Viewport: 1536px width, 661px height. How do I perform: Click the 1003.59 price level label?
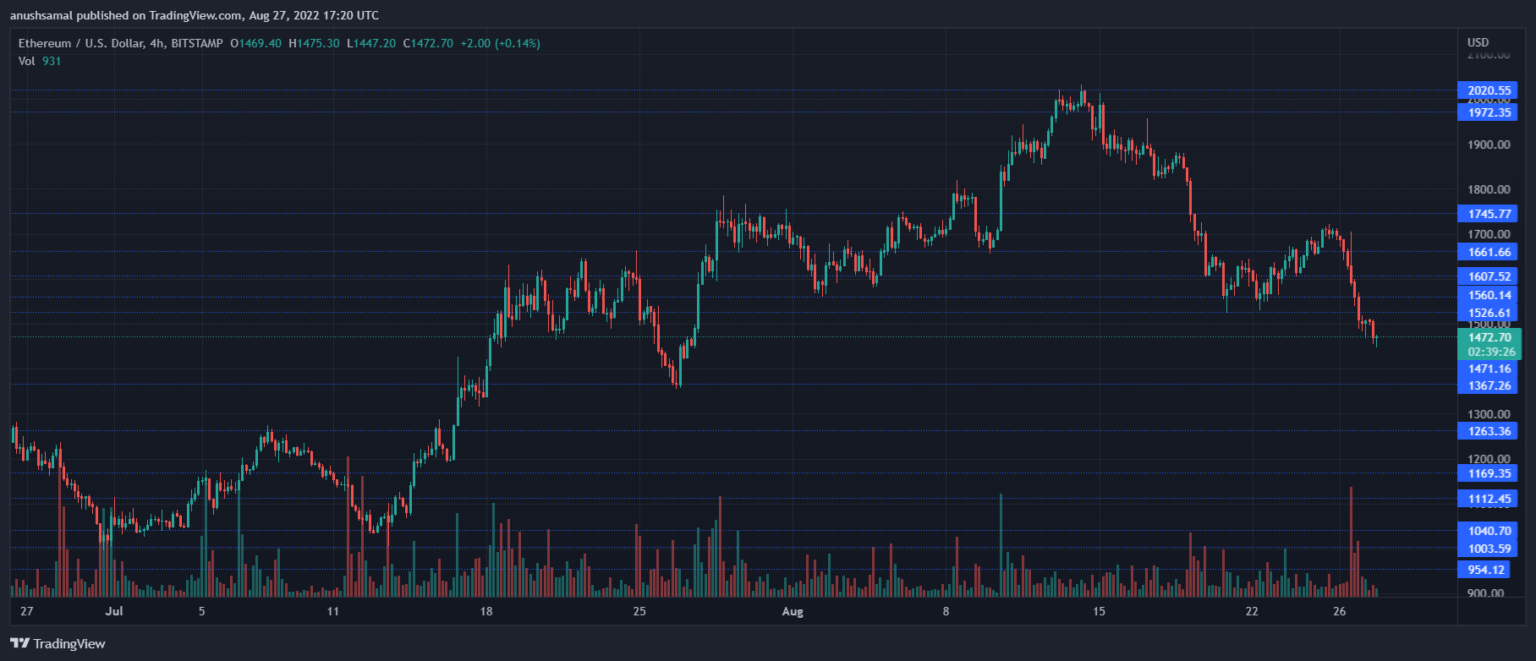(1489, 548)
